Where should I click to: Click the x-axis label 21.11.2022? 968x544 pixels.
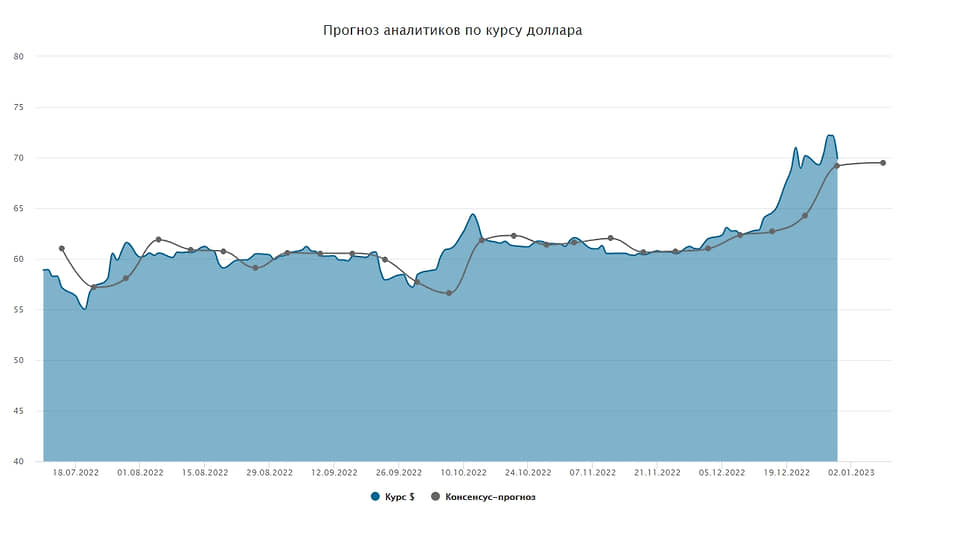657,473
